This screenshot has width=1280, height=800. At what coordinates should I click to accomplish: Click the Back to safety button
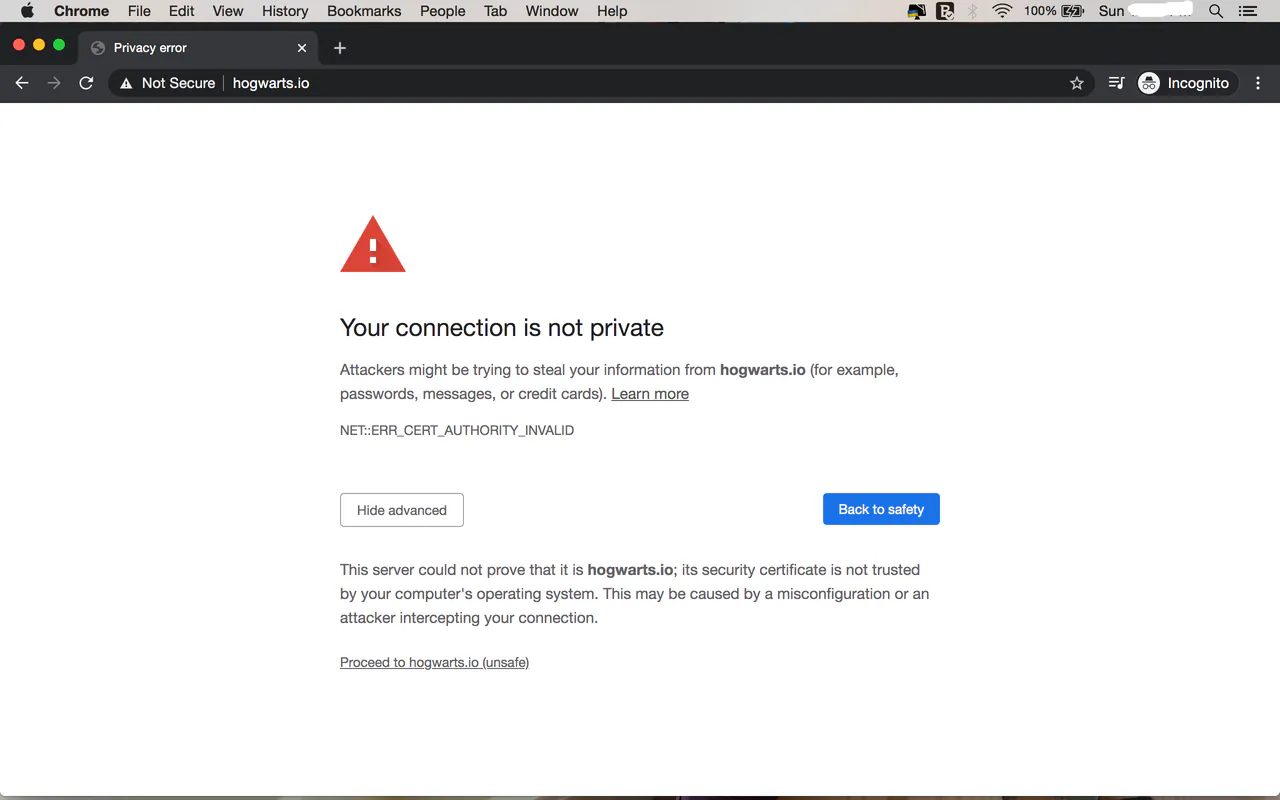click(881, 509)
